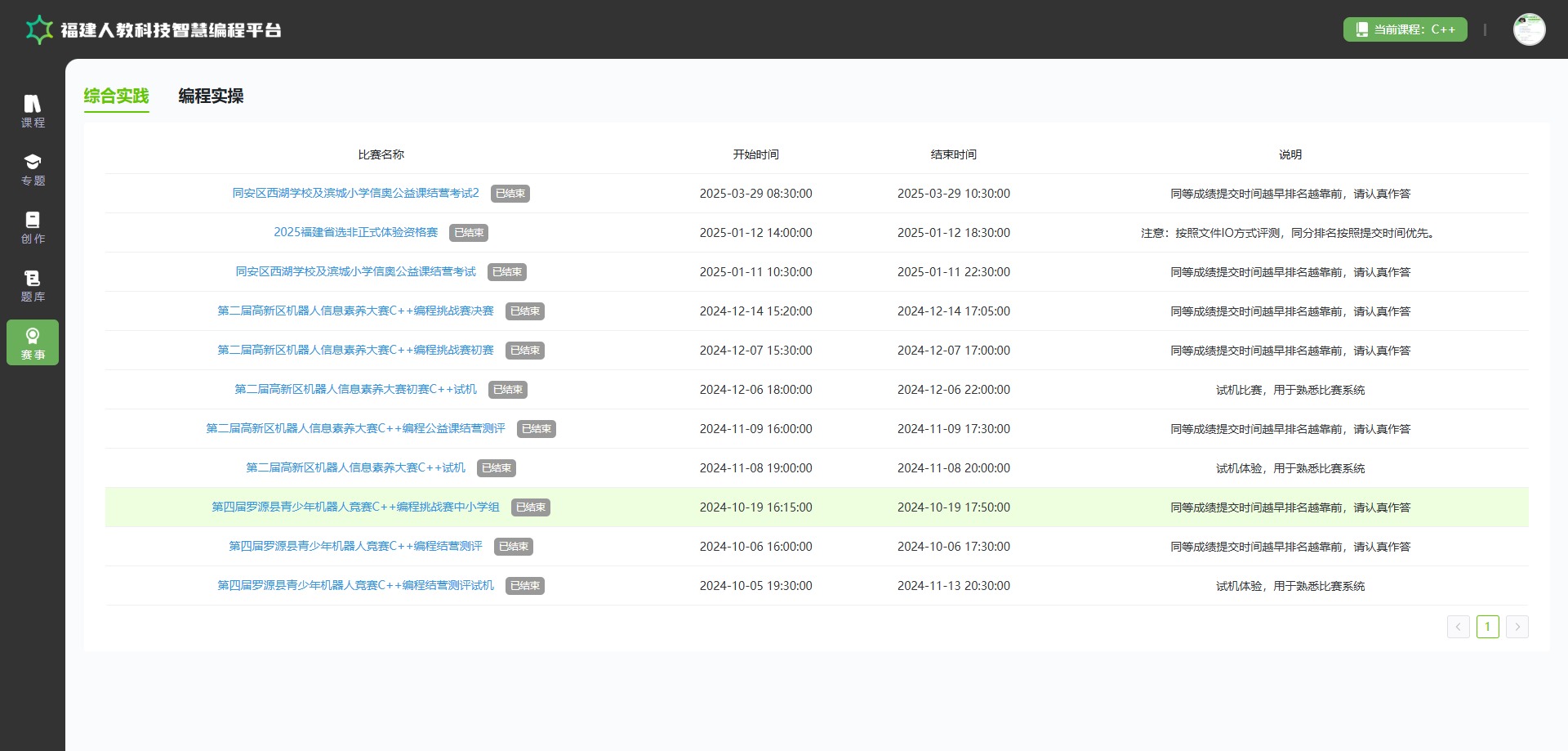Open 第二届高新区机器人信息素养大赛C++编程挑战赛决赛 link
The width and height of the screenshot is (1568, 751).
click(355, 311)
